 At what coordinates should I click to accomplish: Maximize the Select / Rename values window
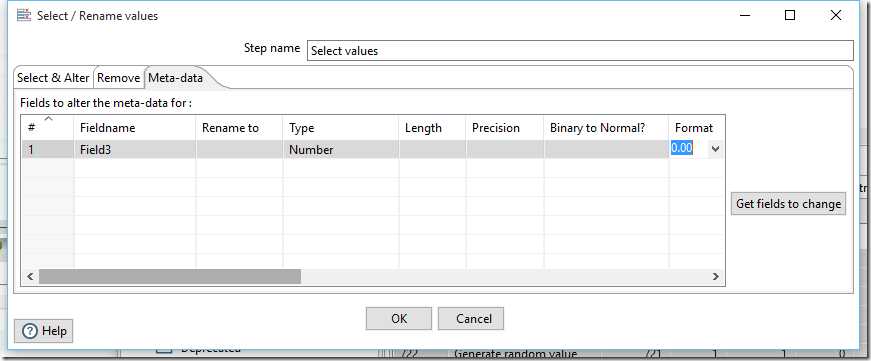click(790, 16)
